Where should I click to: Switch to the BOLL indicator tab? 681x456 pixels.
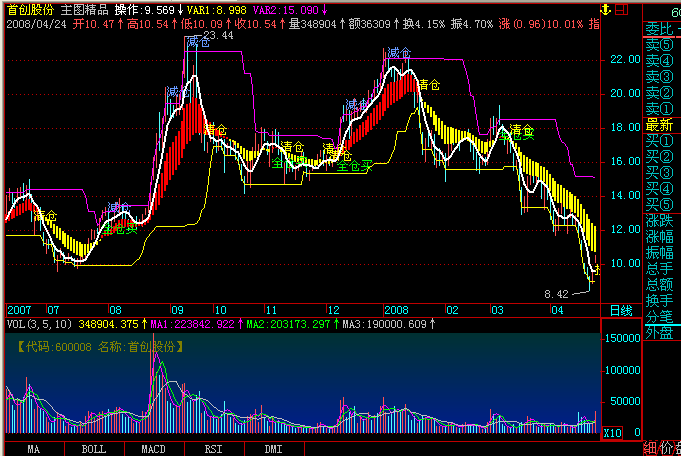(x=94, y=449)
